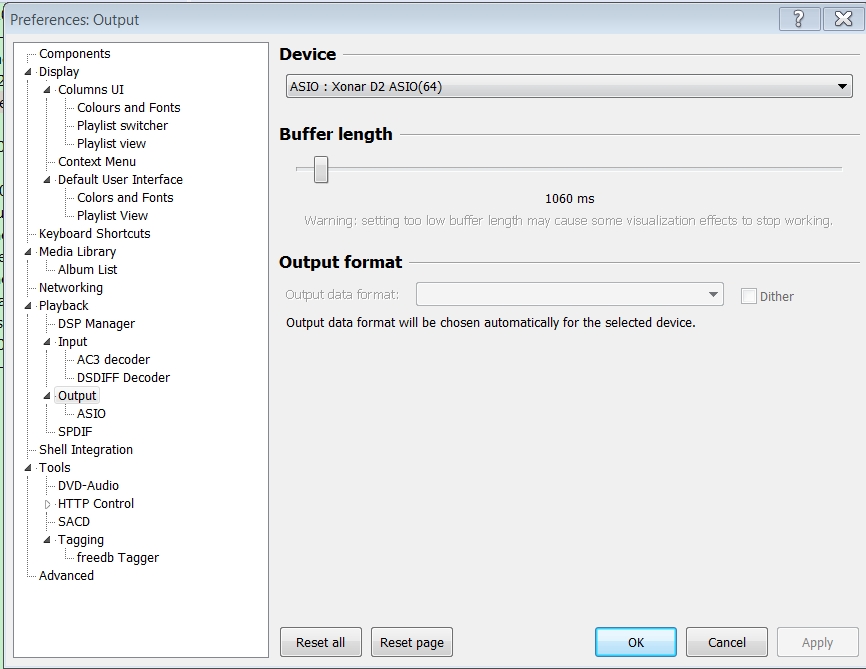
Task: Collapse the Playback section arrow
Action: [28, 305]
